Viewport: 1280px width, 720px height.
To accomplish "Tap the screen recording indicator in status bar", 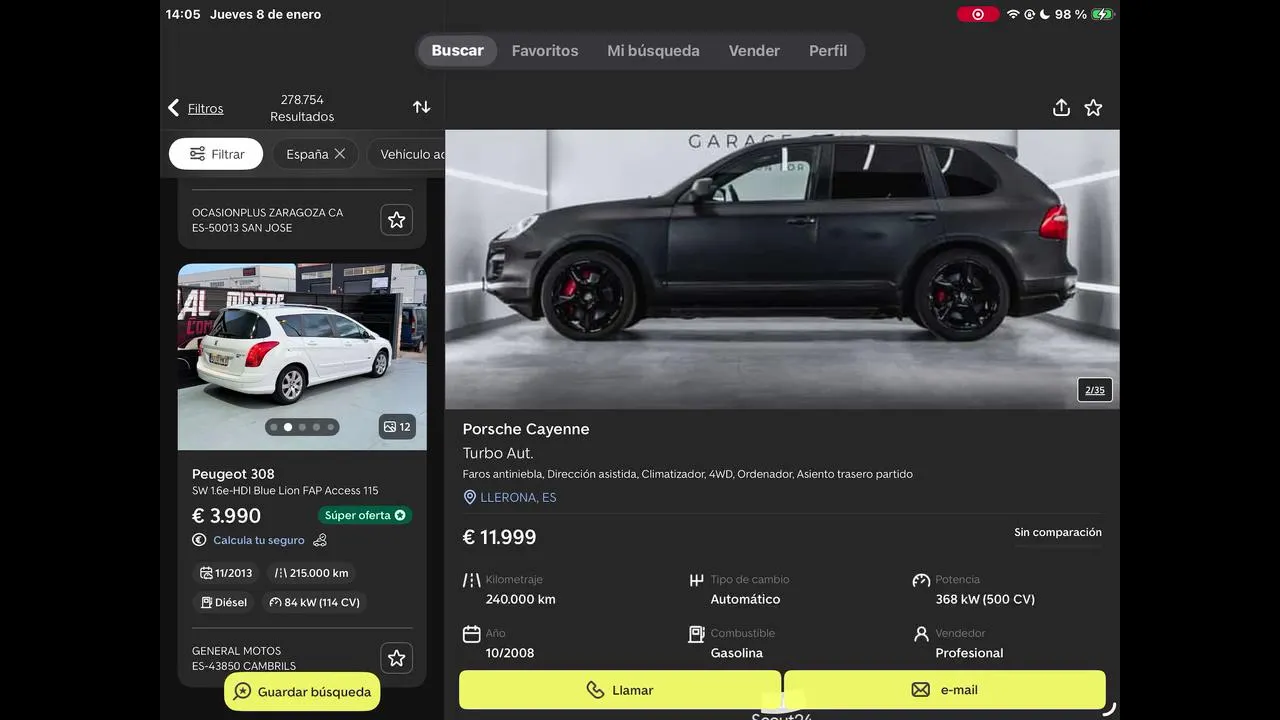I will tap(978, 14).
